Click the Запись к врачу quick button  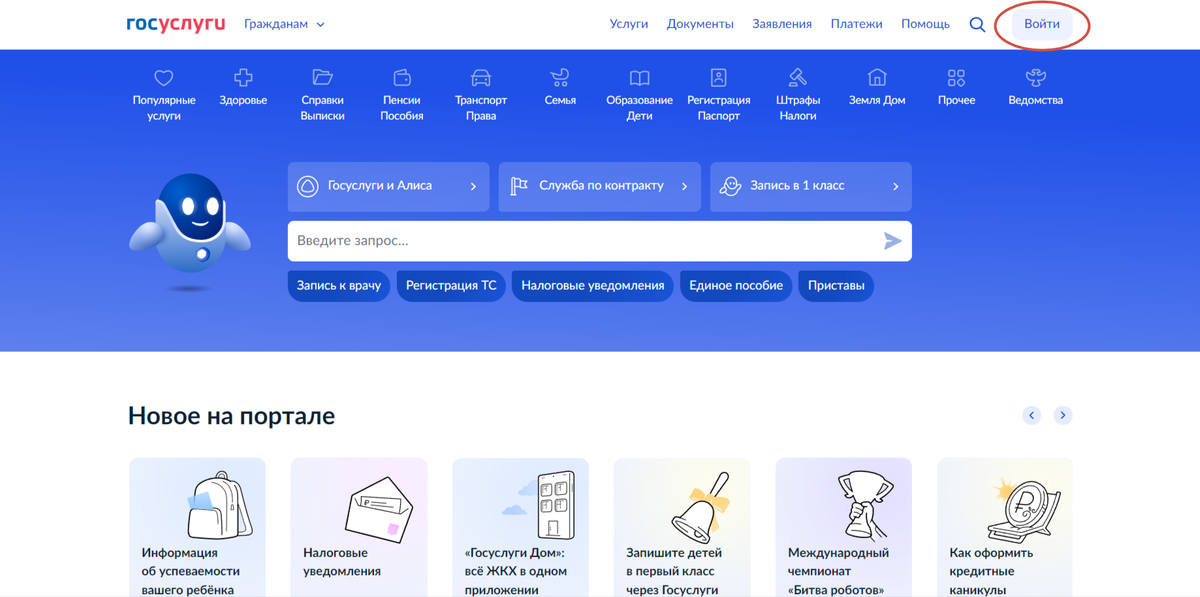click(x=339, y=286)
